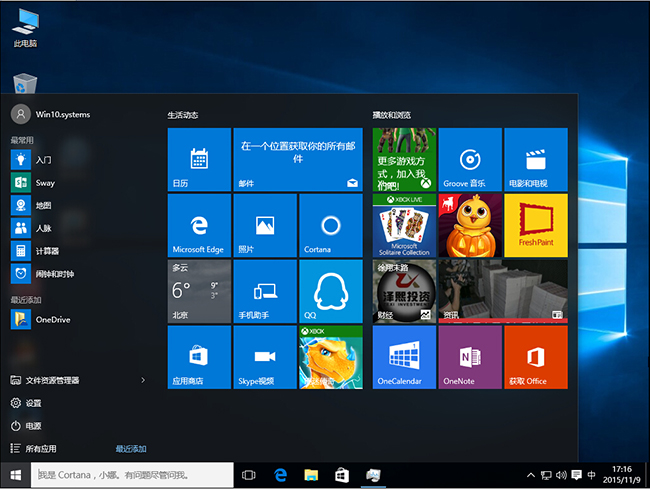This screenshot has height=489, width=650.
Task: Open the Skype视频 tile
Action: pyautogui.click(x=264, y=357)
